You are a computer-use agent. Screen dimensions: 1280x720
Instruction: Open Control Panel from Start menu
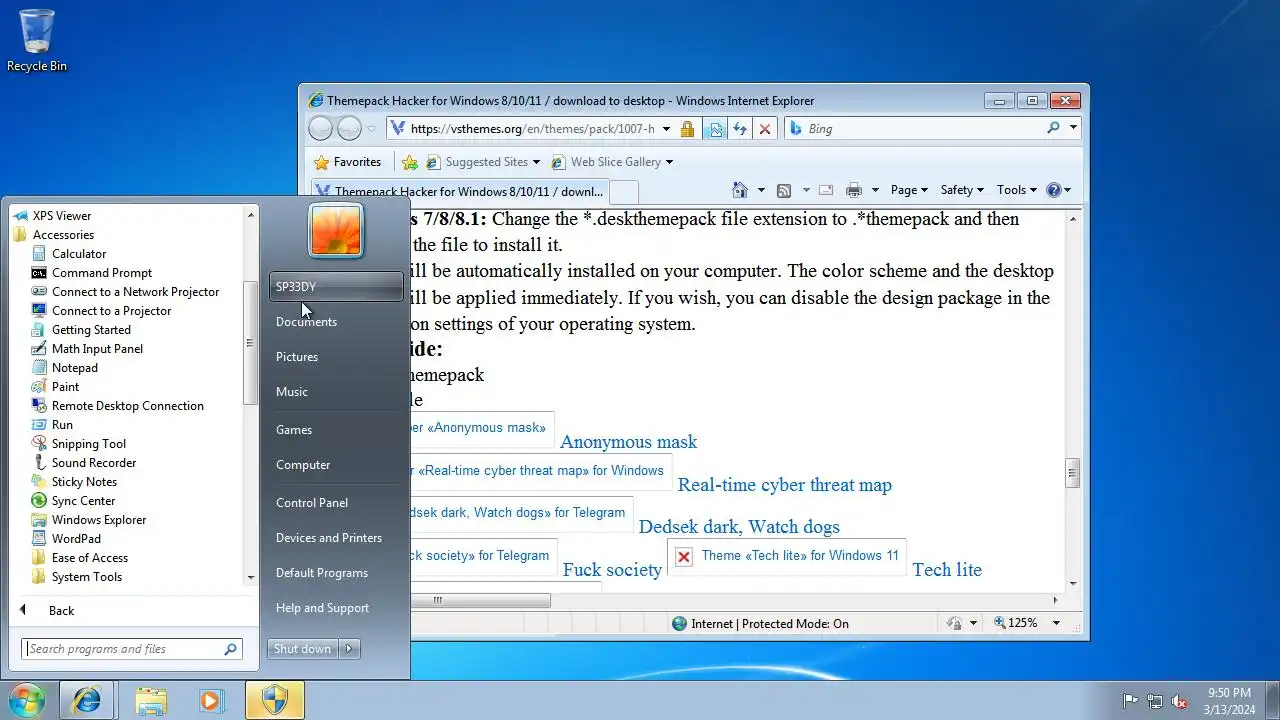[x=312, y=503]
